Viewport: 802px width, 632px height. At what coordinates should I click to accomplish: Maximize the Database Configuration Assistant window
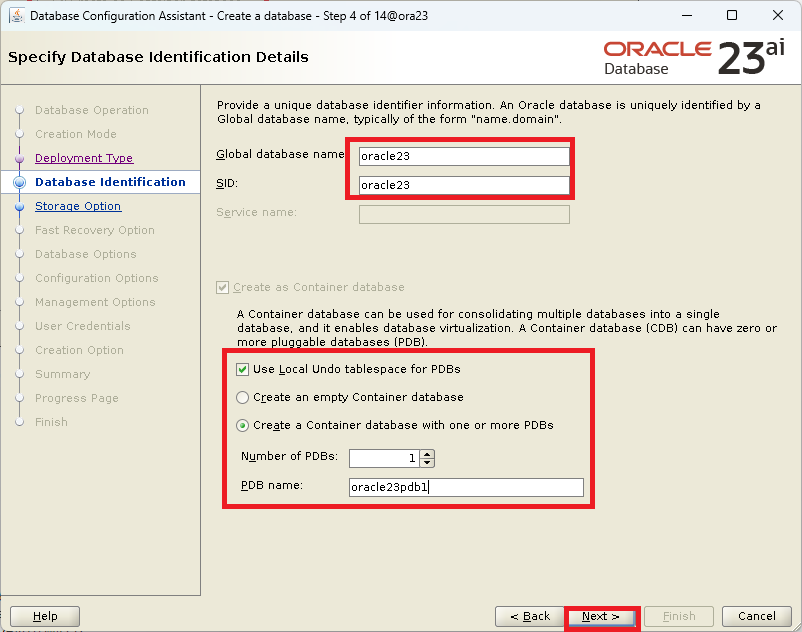coord(732,15)
